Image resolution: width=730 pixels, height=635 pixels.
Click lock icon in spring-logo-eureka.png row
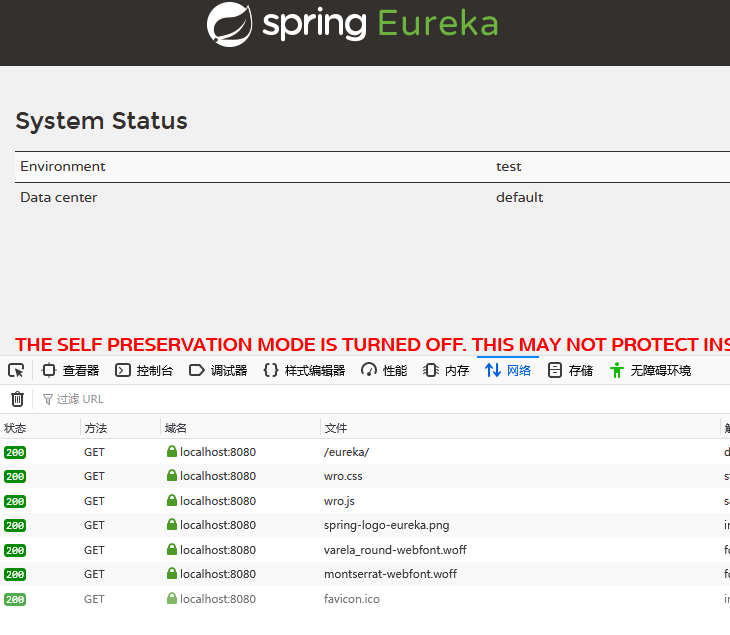coord(172,524)
